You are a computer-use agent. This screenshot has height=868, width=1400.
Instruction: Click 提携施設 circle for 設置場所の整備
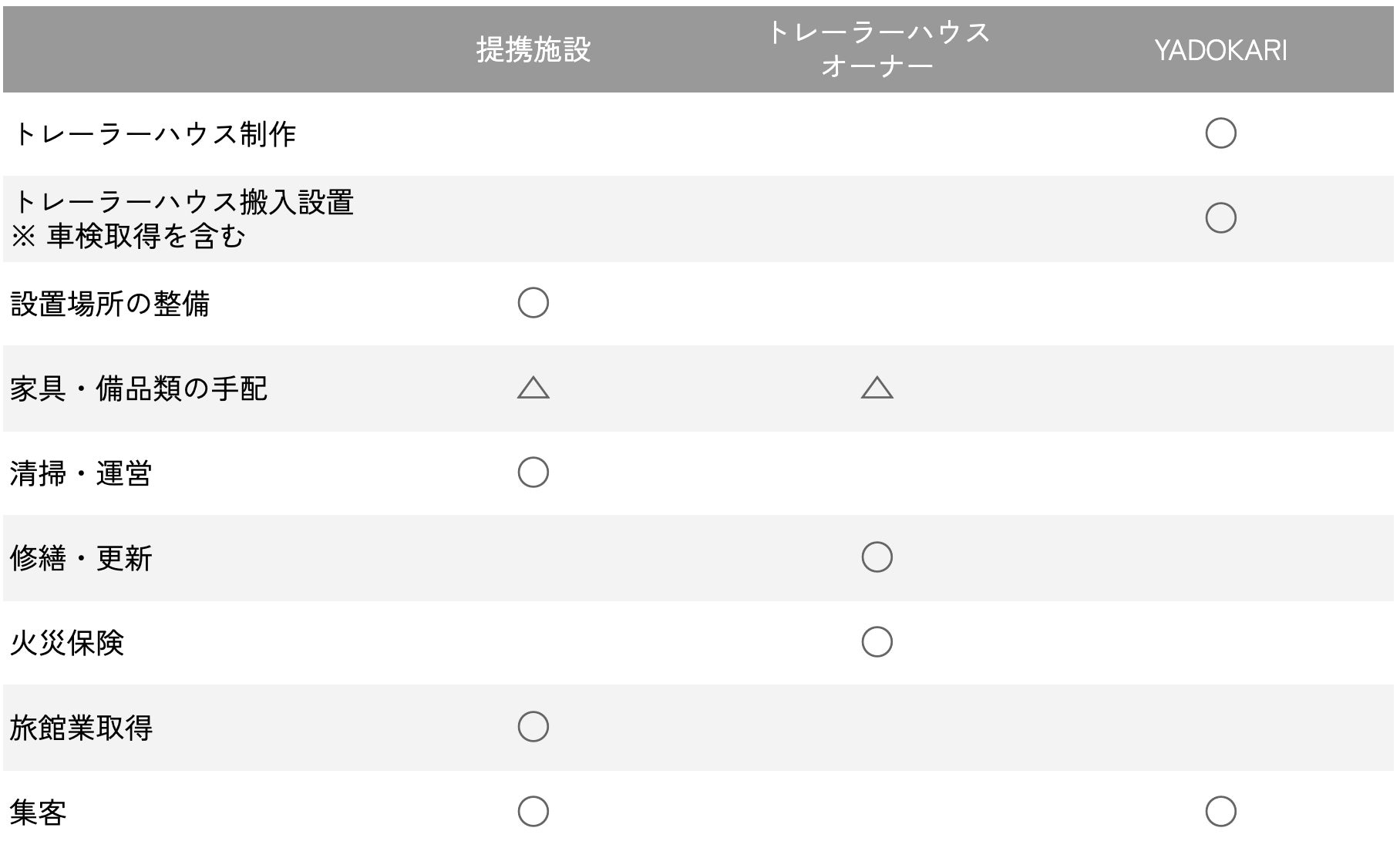[x=533, y=303]
